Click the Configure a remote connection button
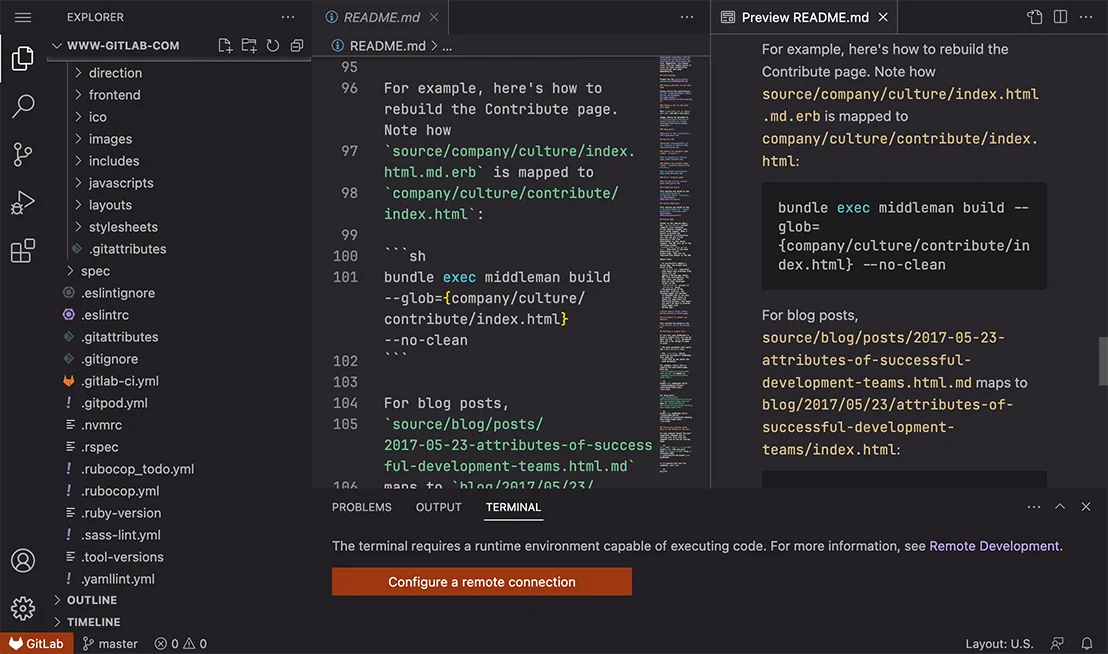This screenshot has width=1108, height=654. pos(482,582)
